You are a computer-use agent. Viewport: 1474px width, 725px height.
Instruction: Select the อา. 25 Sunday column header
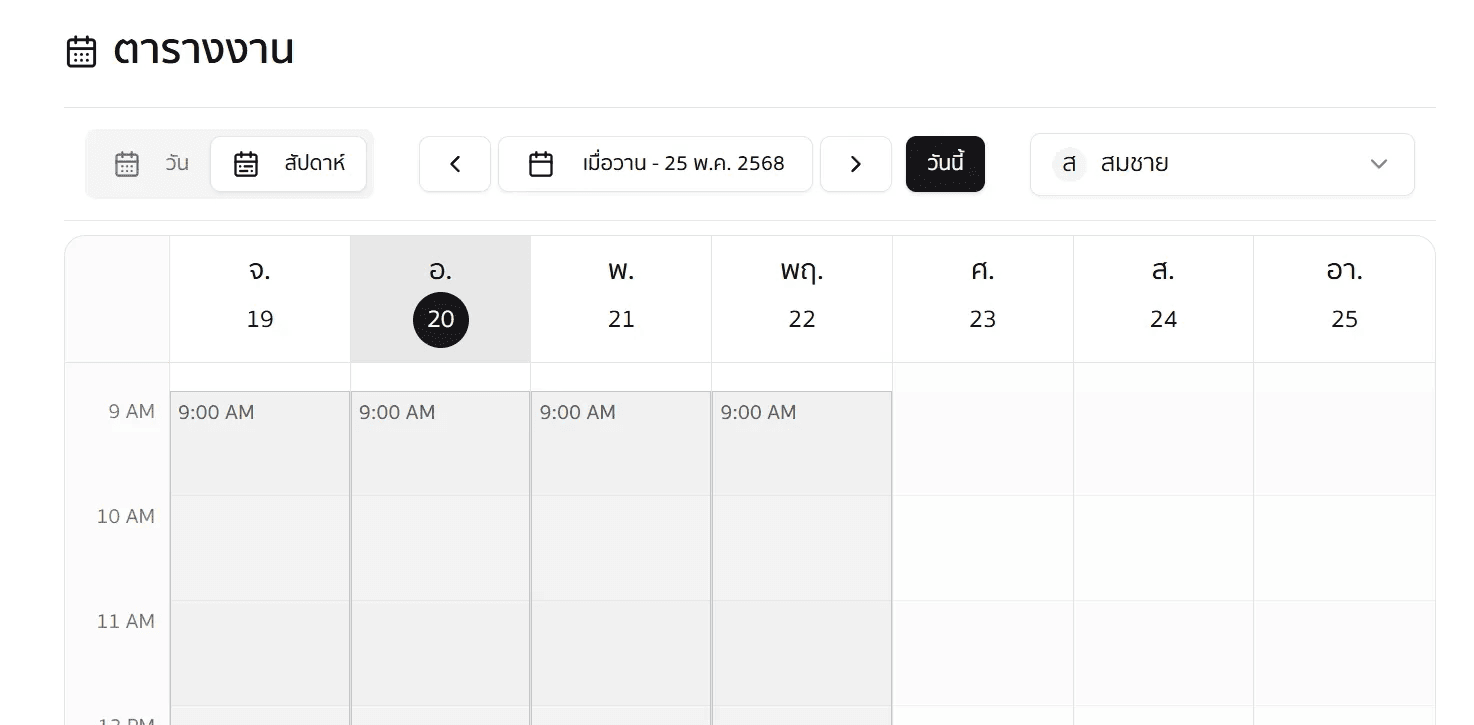(x=1344, y=296)
